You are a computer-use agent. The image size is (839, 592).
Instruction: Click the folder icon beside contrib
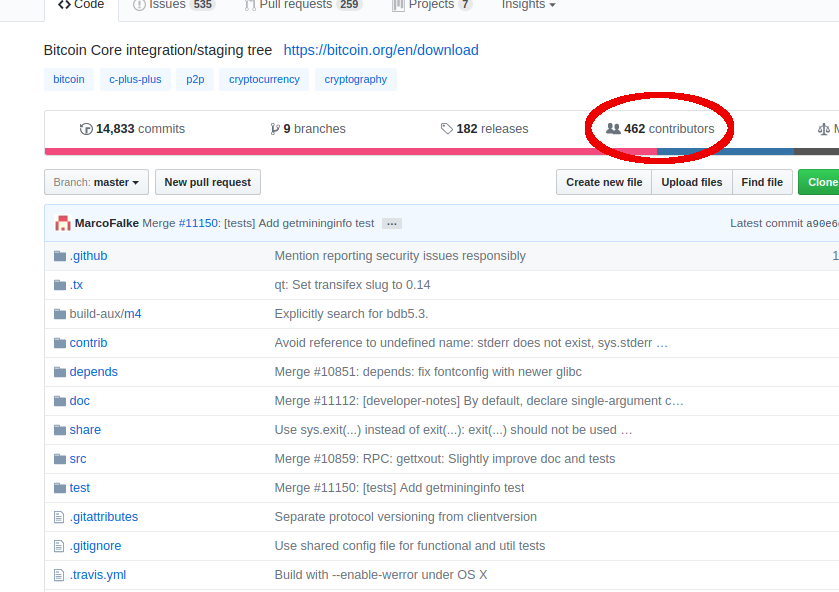(60, 343)
